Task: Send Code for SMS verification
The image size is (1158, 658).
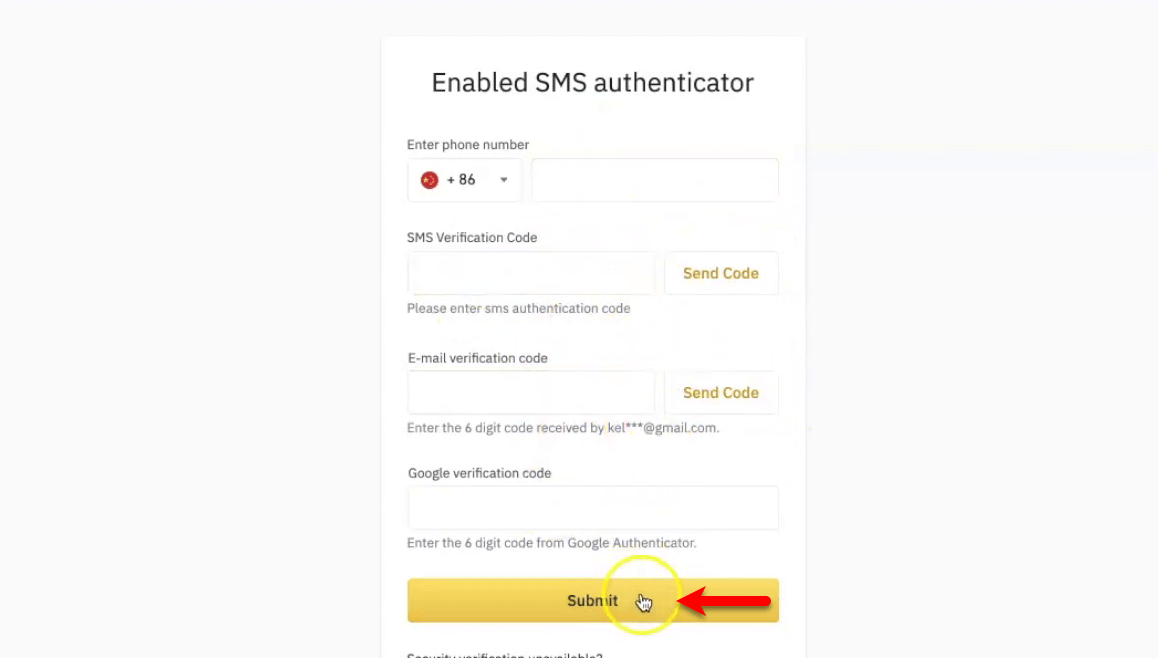Action: tap(721, 273)
